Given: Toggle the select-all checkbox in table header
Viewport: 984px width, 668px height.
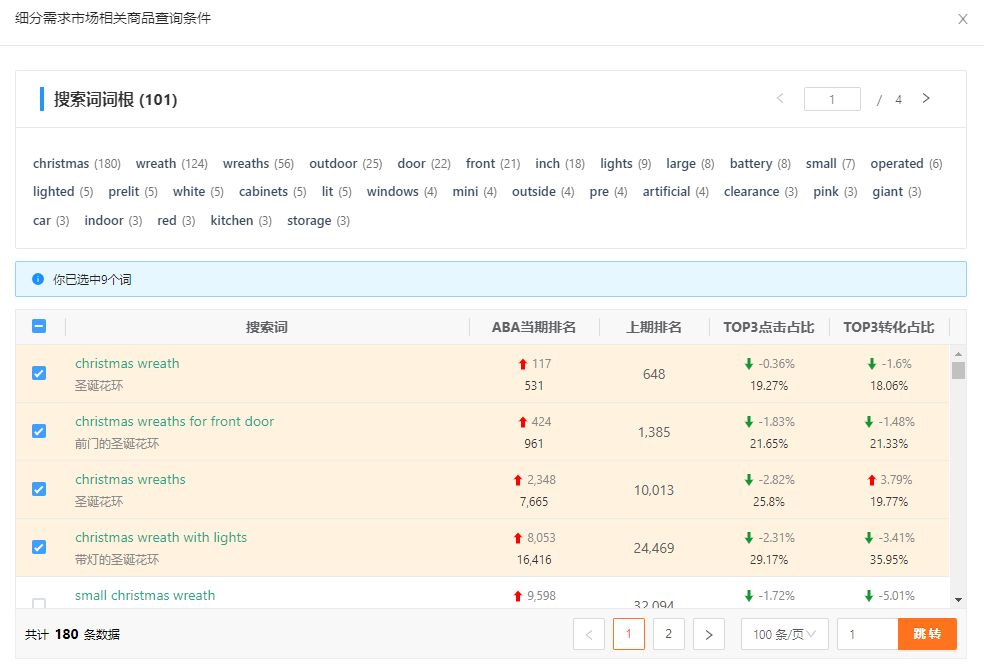Looking at the screenshot, I should [39, 326].
